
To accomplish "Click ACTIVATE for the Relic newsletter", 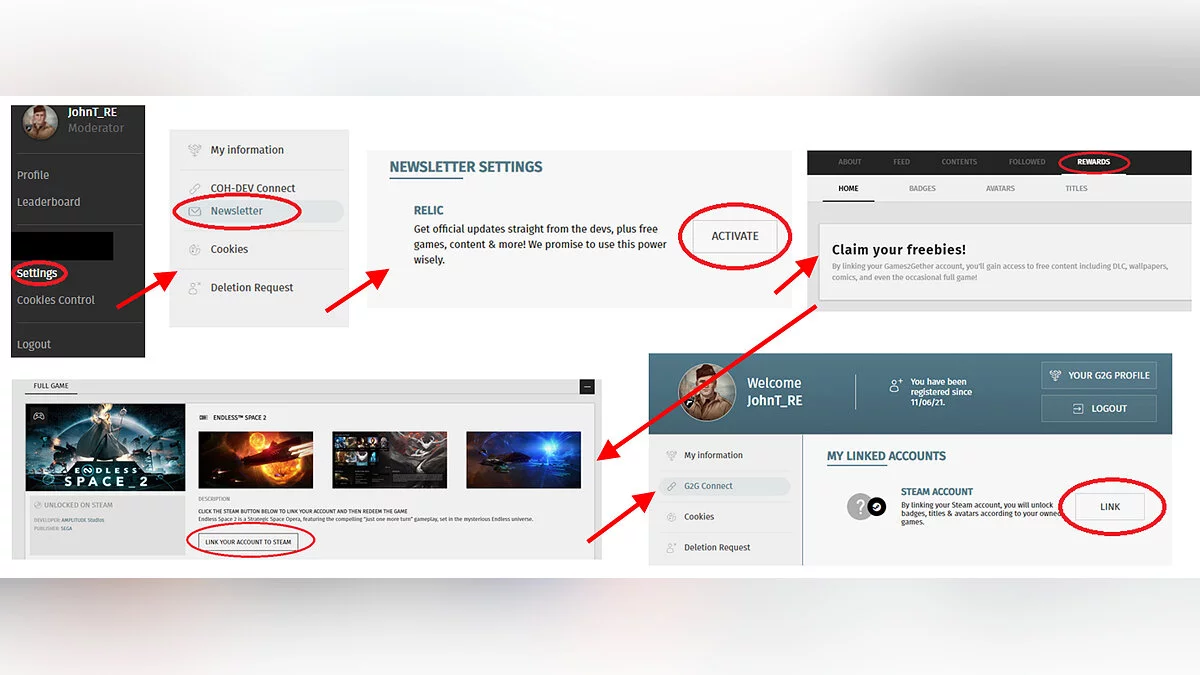I will tap(735, 236).
